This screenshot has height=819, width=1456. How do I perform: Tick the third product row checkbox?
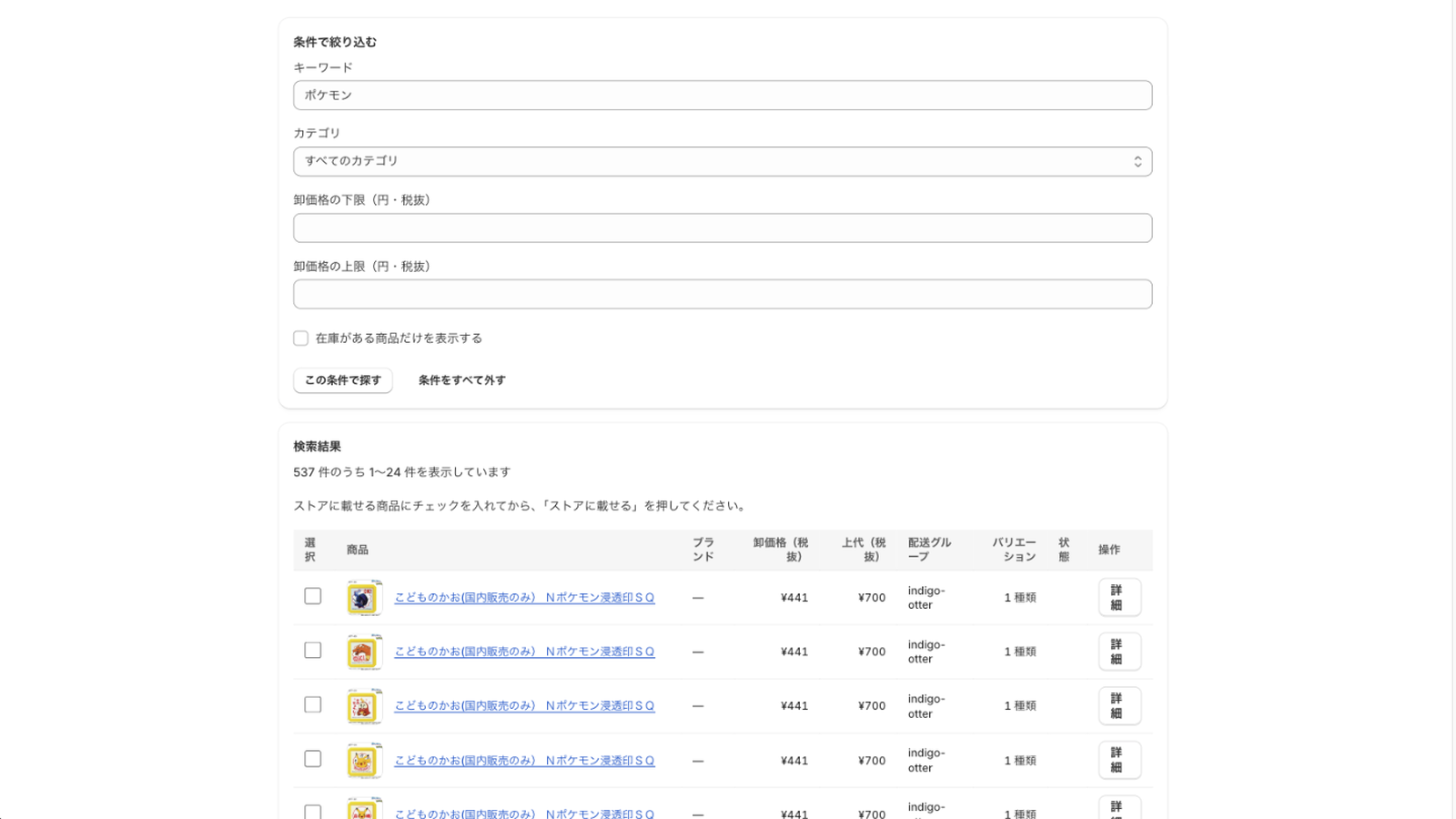click(x=313, y=705)
